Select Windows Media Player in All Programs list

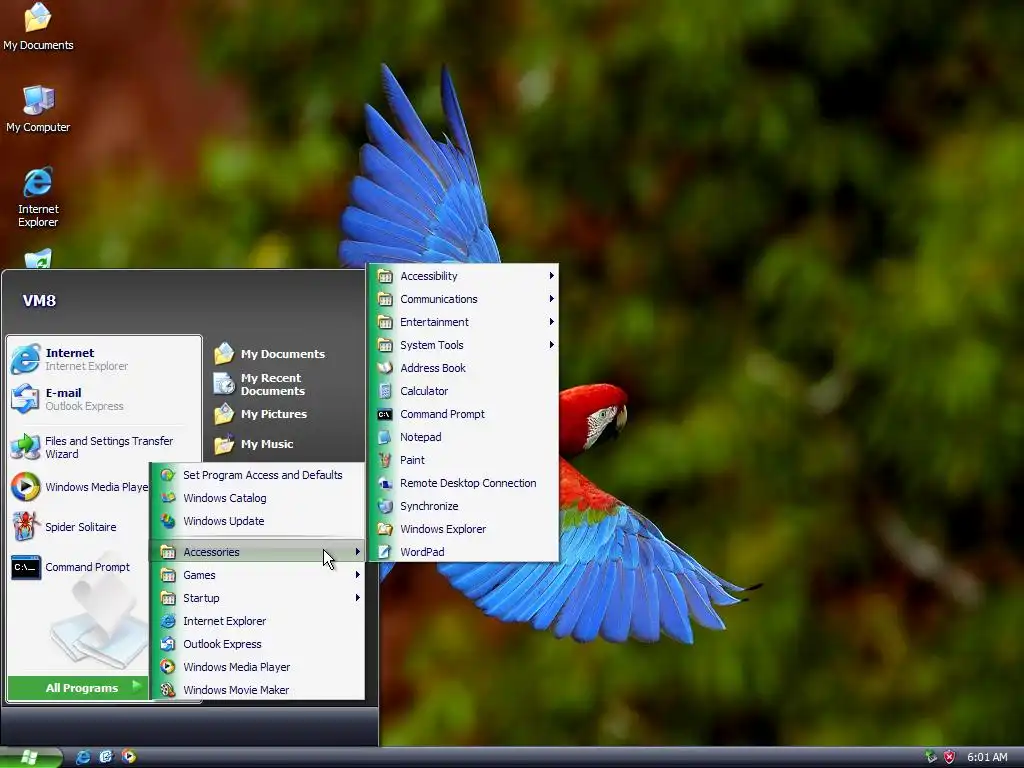coord(257,667)
